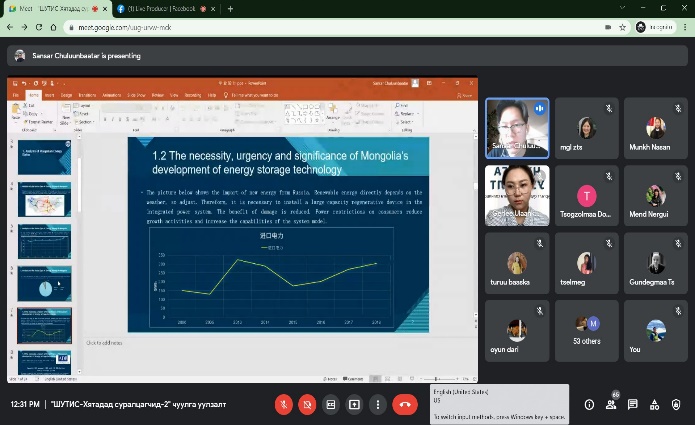This screenshot has height=425, width=695.
Task: Click the Tsogzolmaa participant tile
Action: [586, 195]
